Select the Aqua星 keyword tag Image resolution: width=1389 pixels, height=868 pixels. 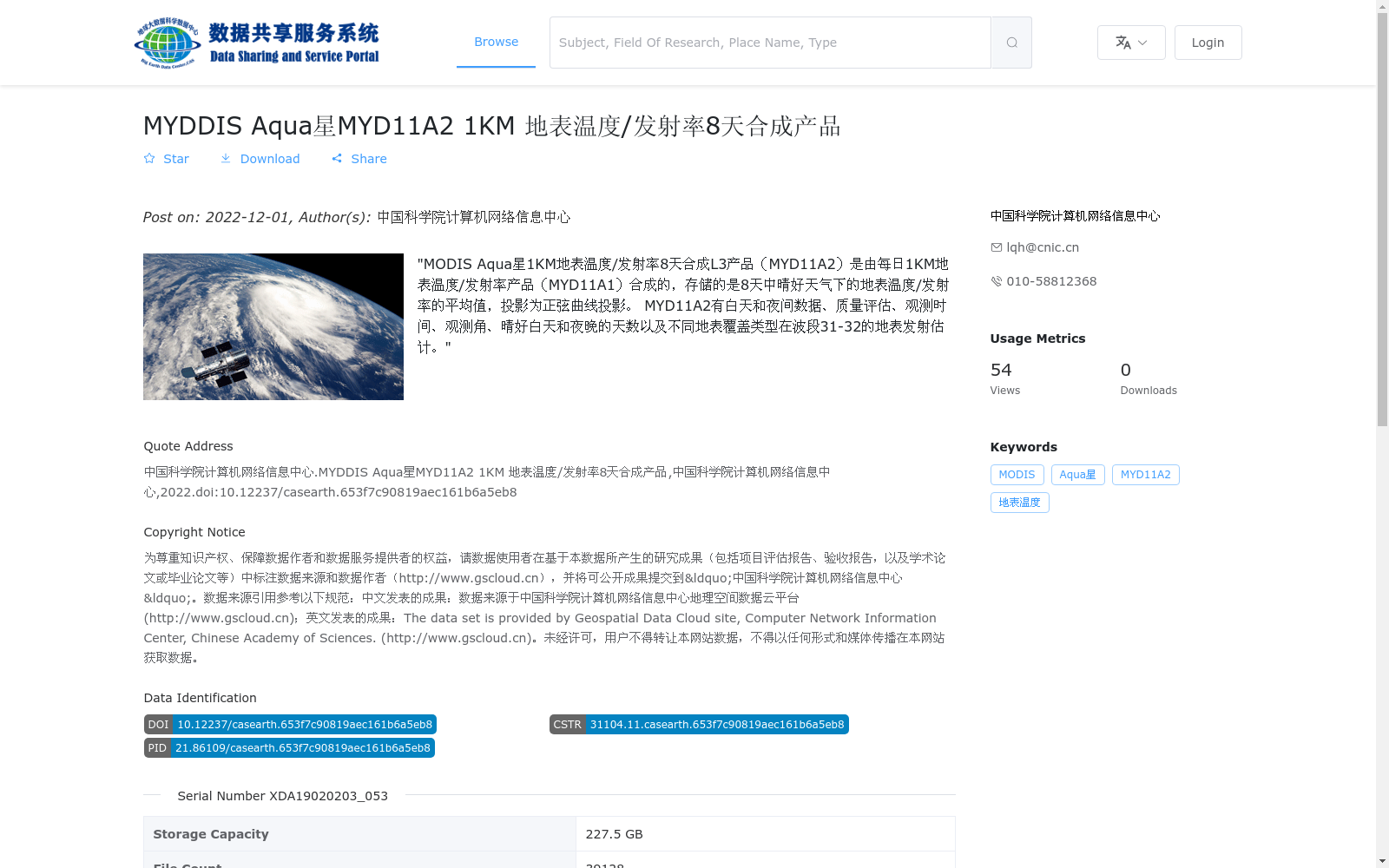(x=1077, y=475)
